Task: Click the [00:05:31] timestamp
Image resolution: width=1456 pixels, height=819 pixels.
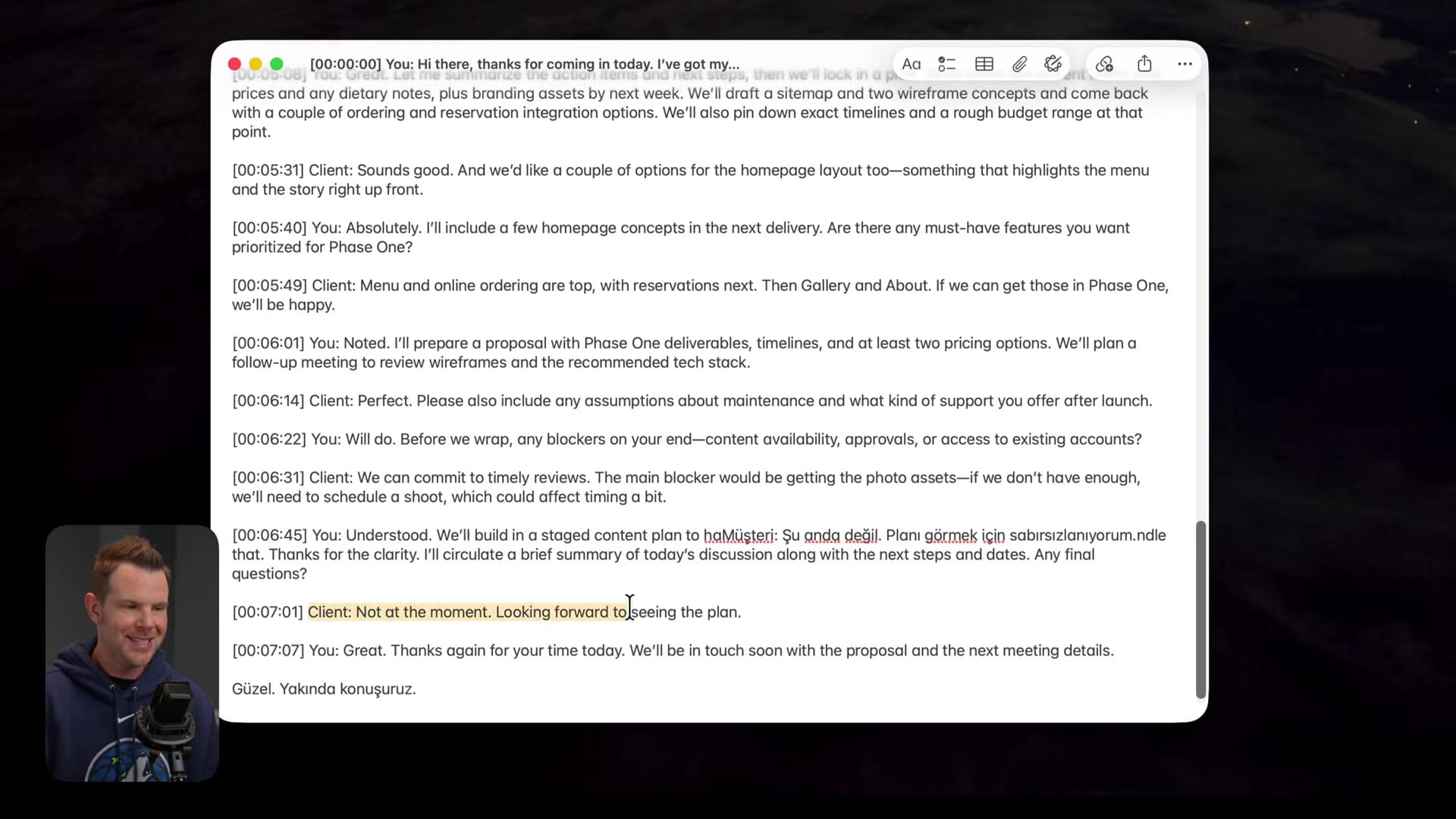Action: coord(268,170)
